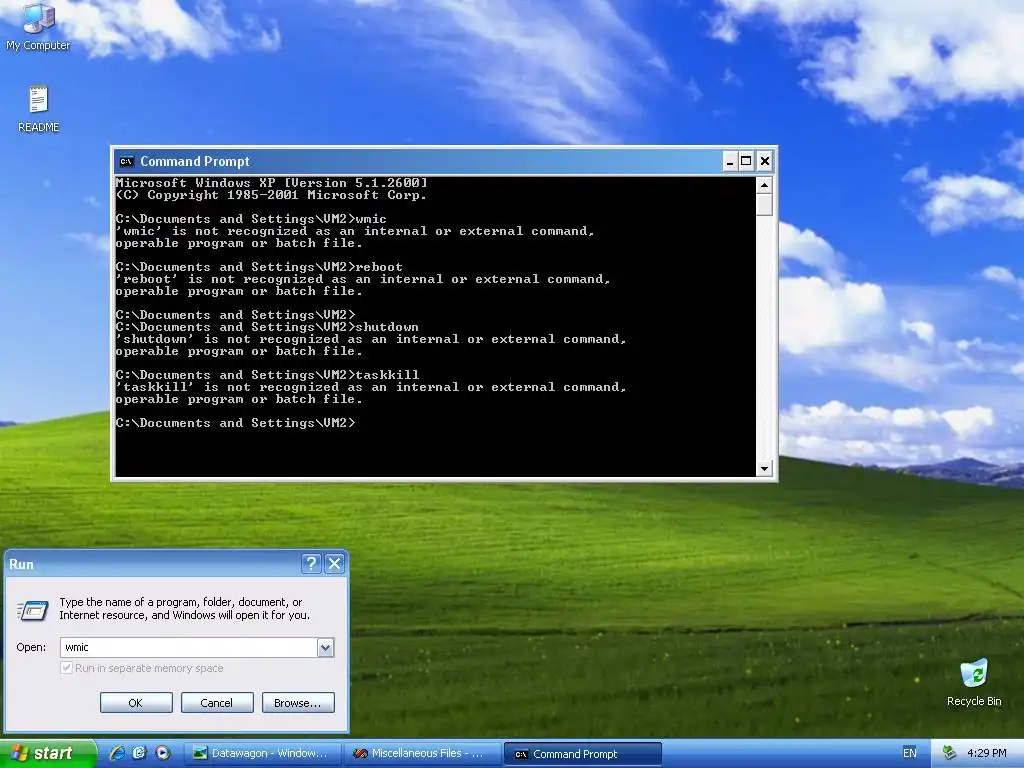1024x768 pixels.
Task: Click OK in the Run dialog
Action: tap(136, 703)
